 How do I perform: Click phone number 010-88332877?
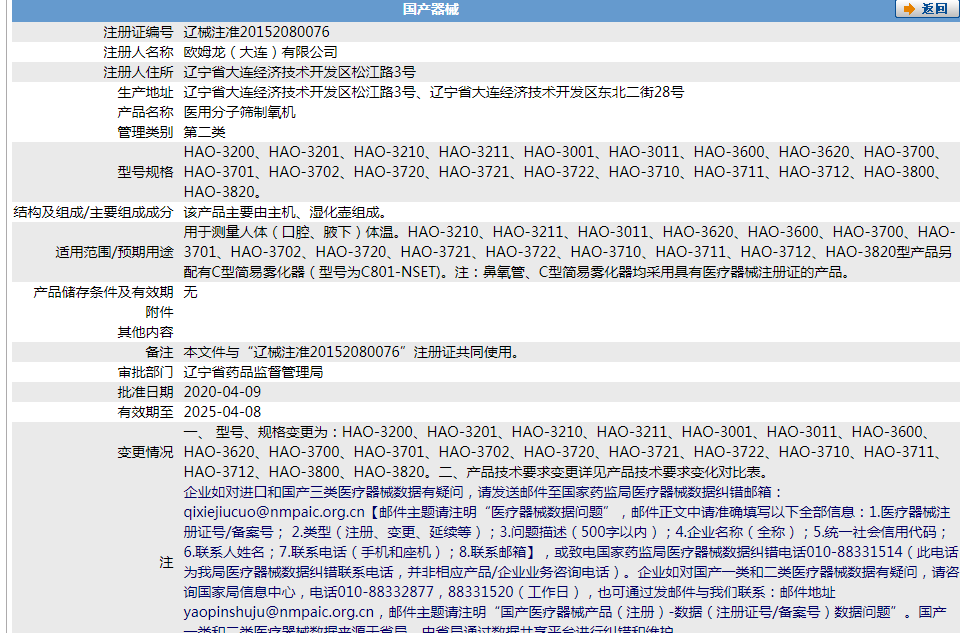pyautogui.click(x=386, y=593)
